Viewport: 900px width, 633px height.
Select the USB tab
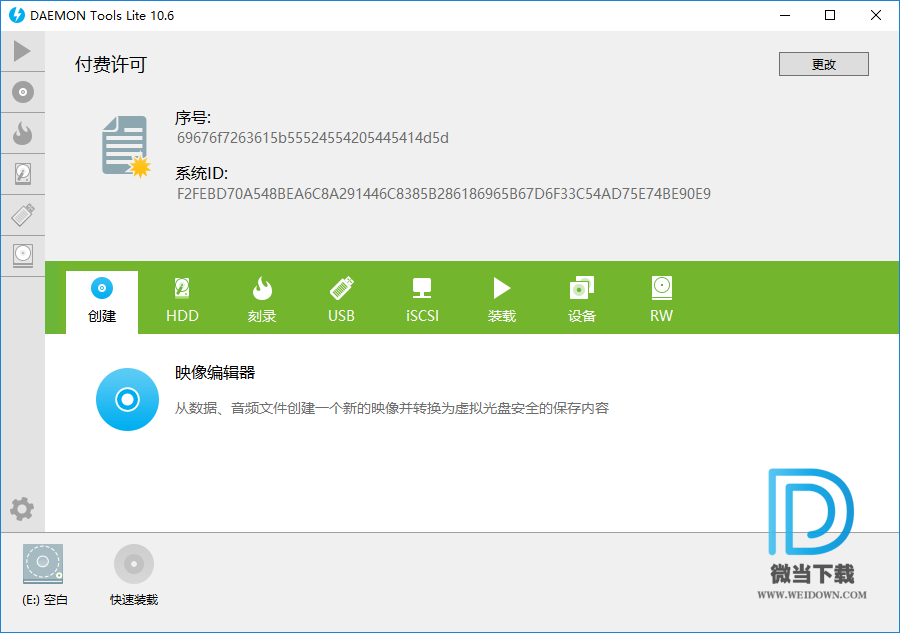pos(342,300)
